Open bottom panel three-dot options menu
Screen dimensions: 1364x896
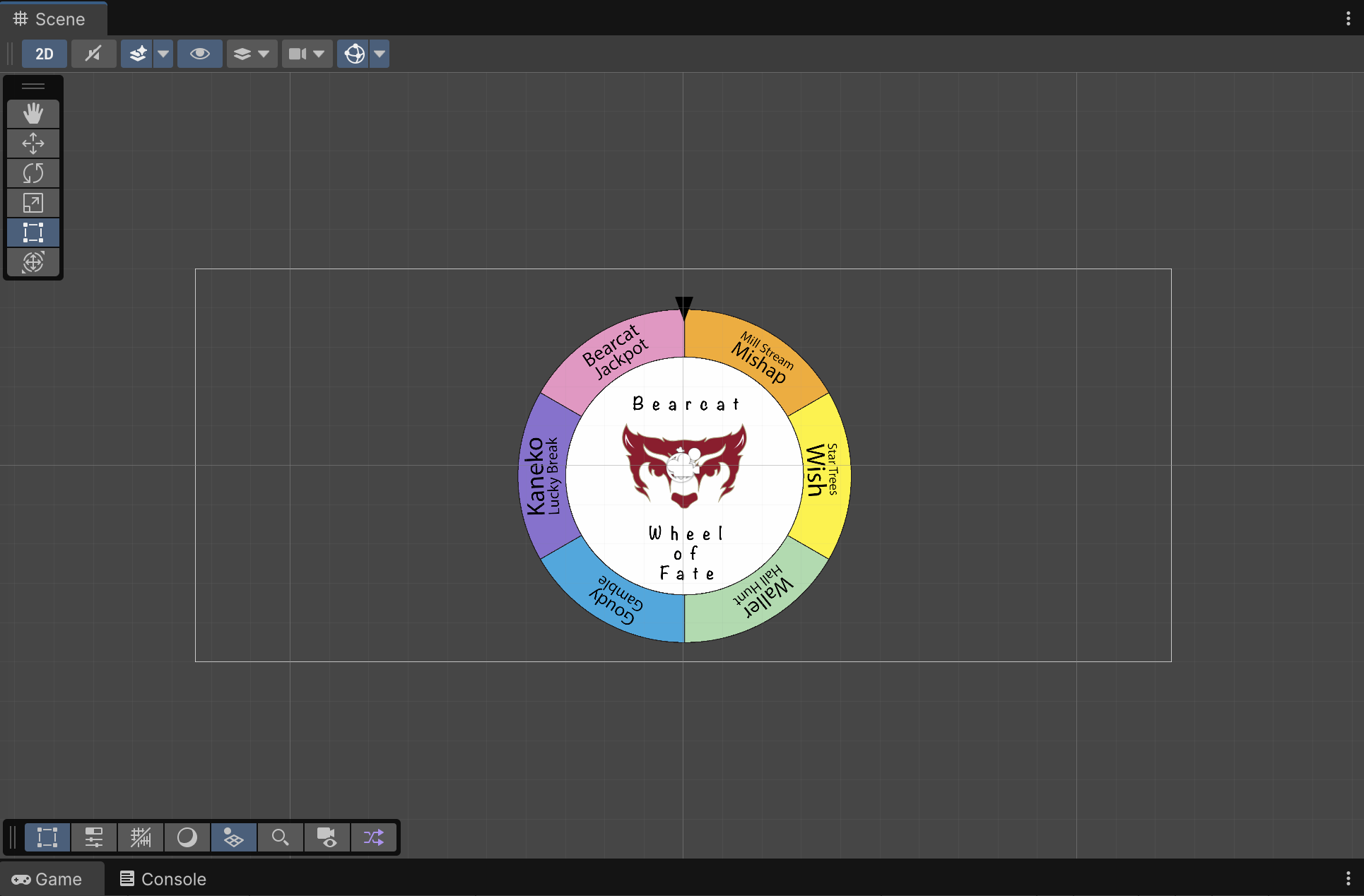click(1348, 878)
